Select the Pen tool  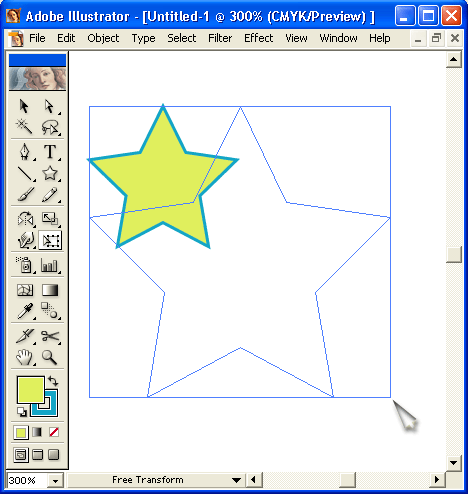25,152
